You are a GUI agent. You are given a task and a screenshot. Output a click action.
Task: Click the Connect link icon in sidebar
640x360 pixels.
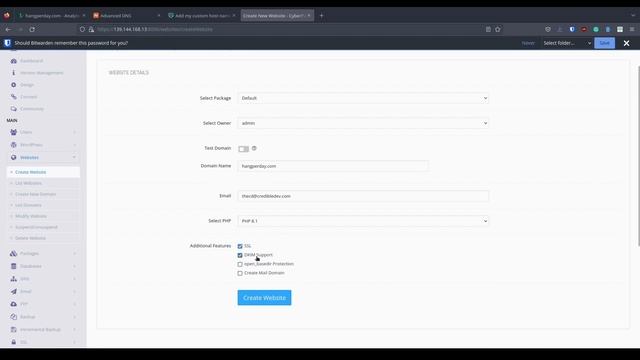coord(13,97)
